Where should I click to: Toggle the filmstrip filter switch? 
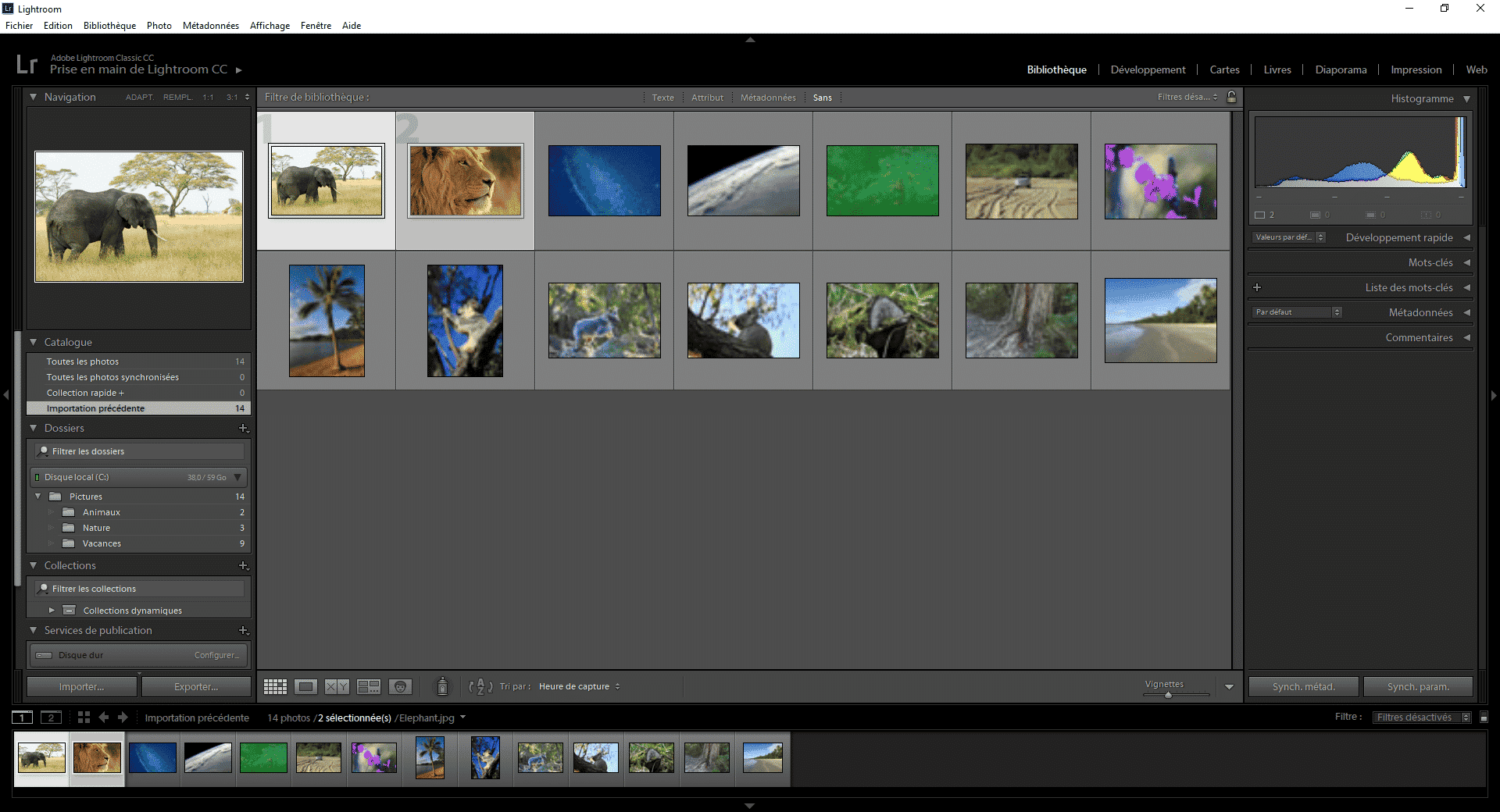pyautogui.click(x=1484, y=718)
